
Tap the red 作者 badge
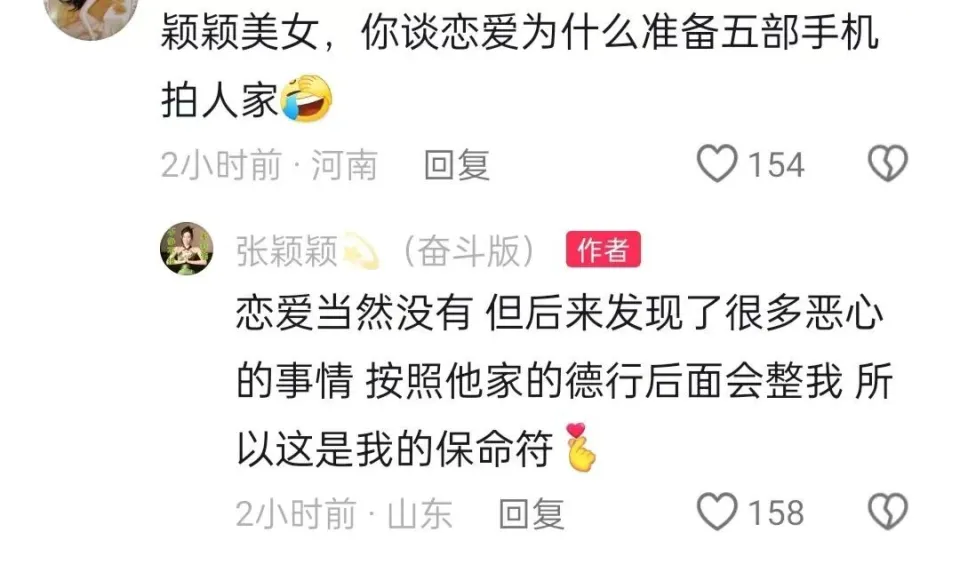coord(603,249)
